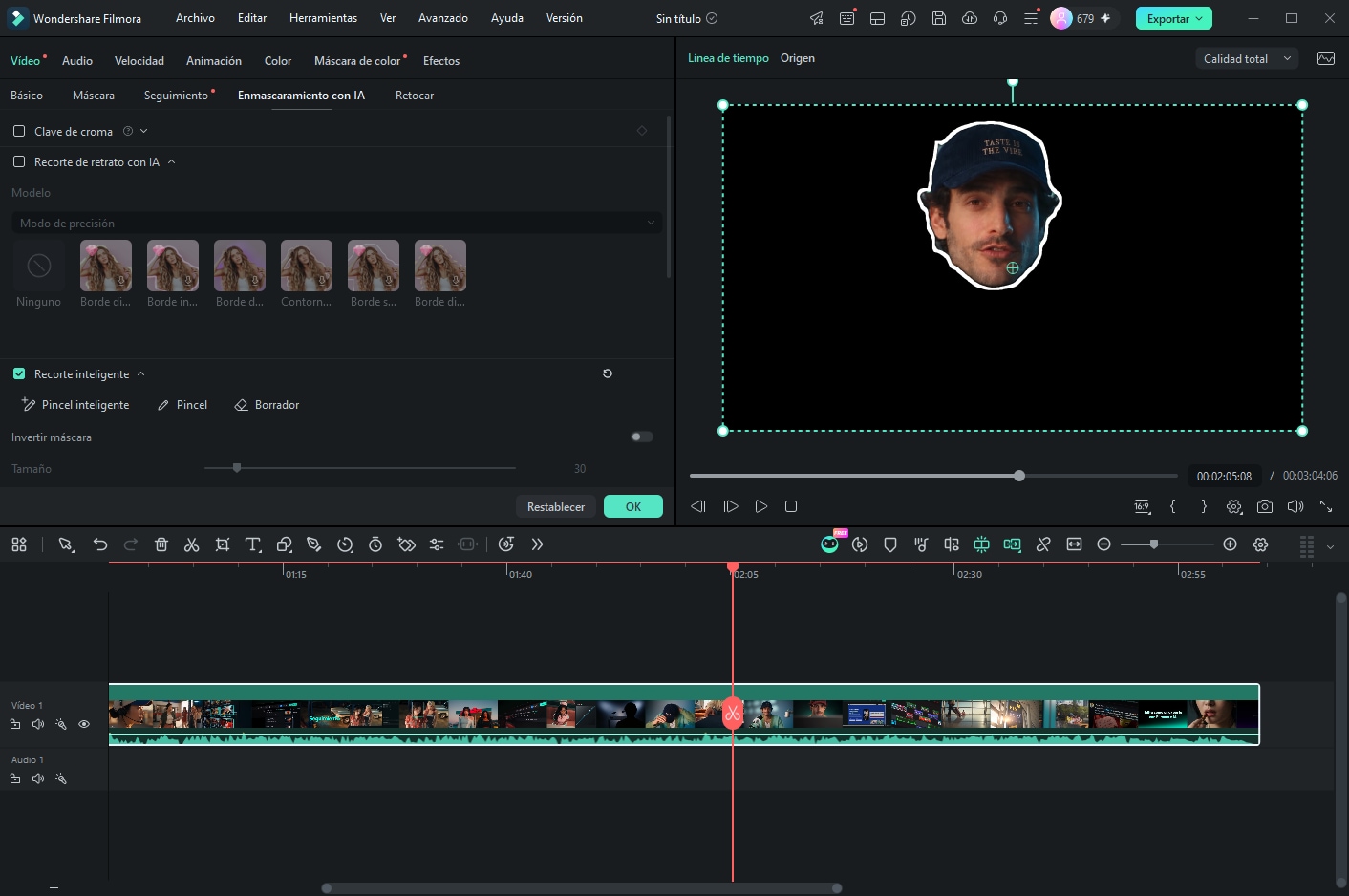The height and width of the screenshot is (896, 1349).
Task: Switch to the Seguimiento sub-tab
Action: [176, 95]
